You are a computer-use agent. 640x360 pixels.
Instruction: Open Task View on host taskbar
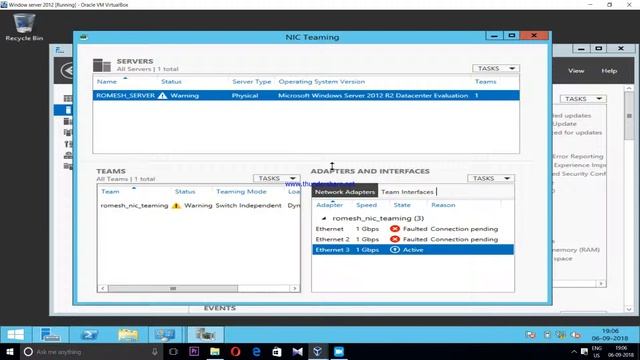pos(173,351)
